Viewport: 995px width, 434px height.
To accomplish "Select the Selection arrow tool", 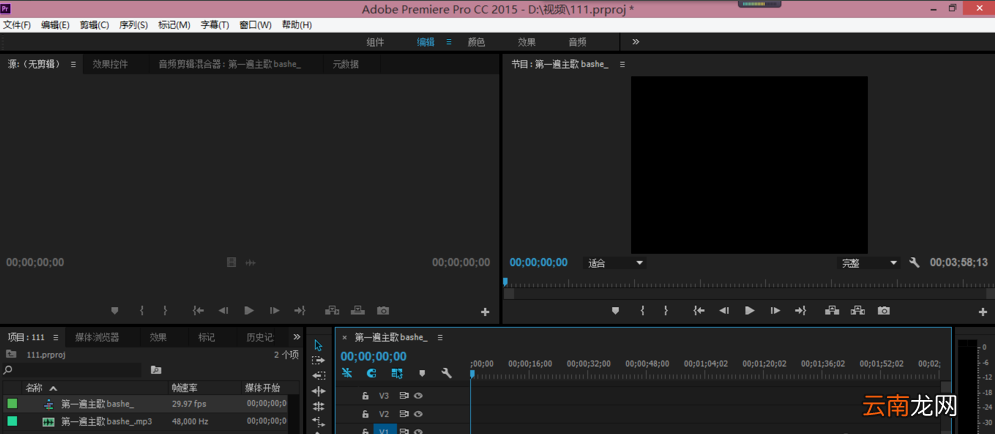I will [319, 345].
